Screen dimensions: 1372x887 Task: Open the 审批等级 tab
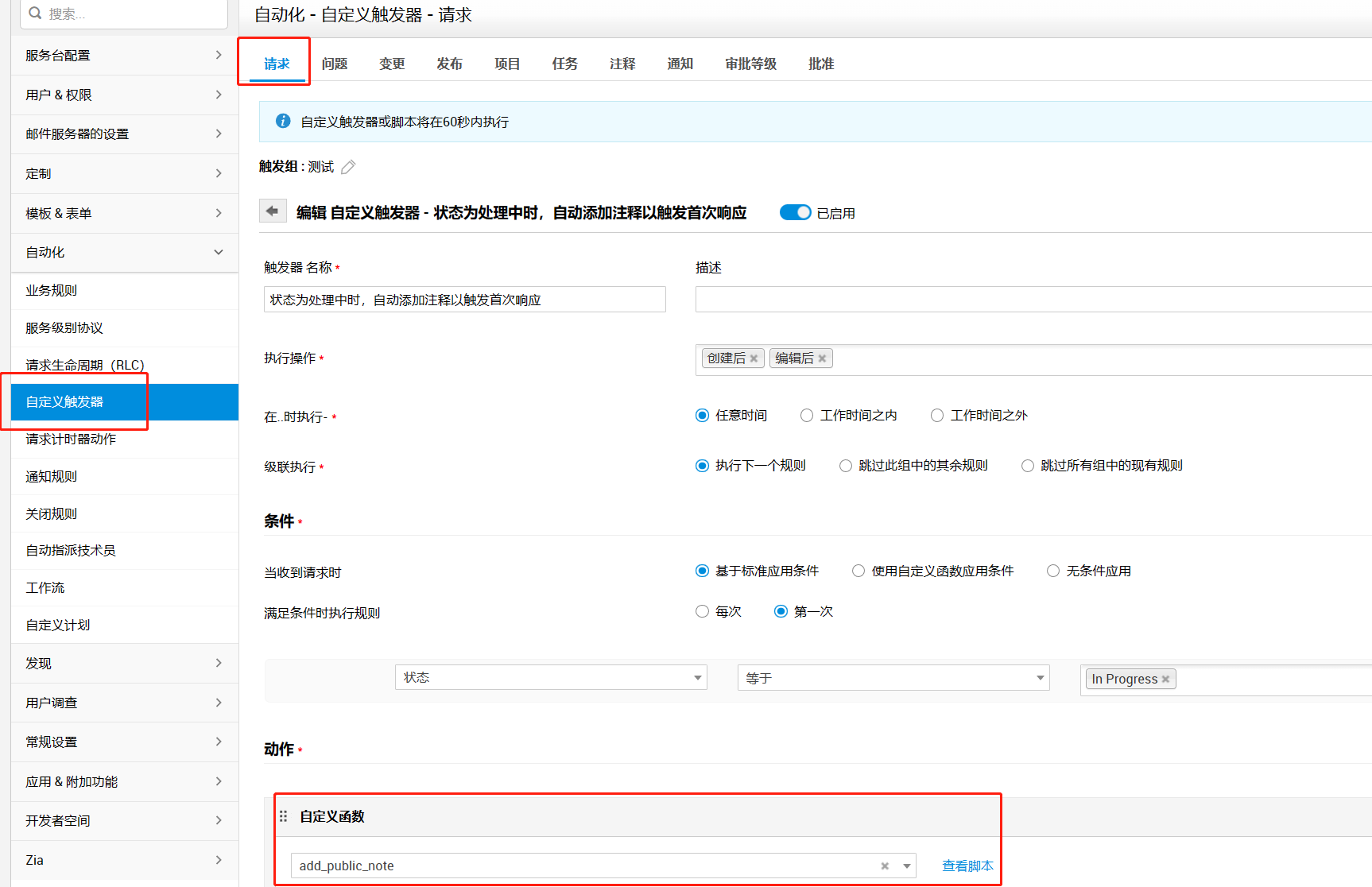pos(750,64)
